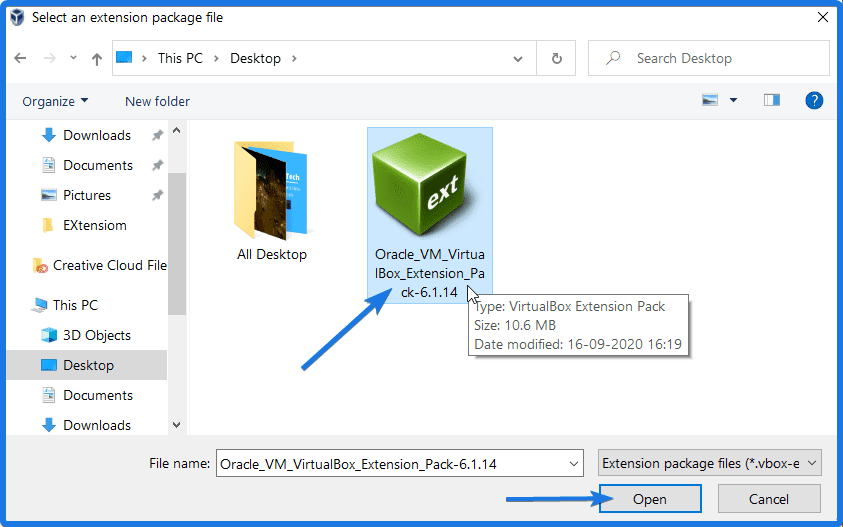Expand the address bar history dropdown

(518, 59)
